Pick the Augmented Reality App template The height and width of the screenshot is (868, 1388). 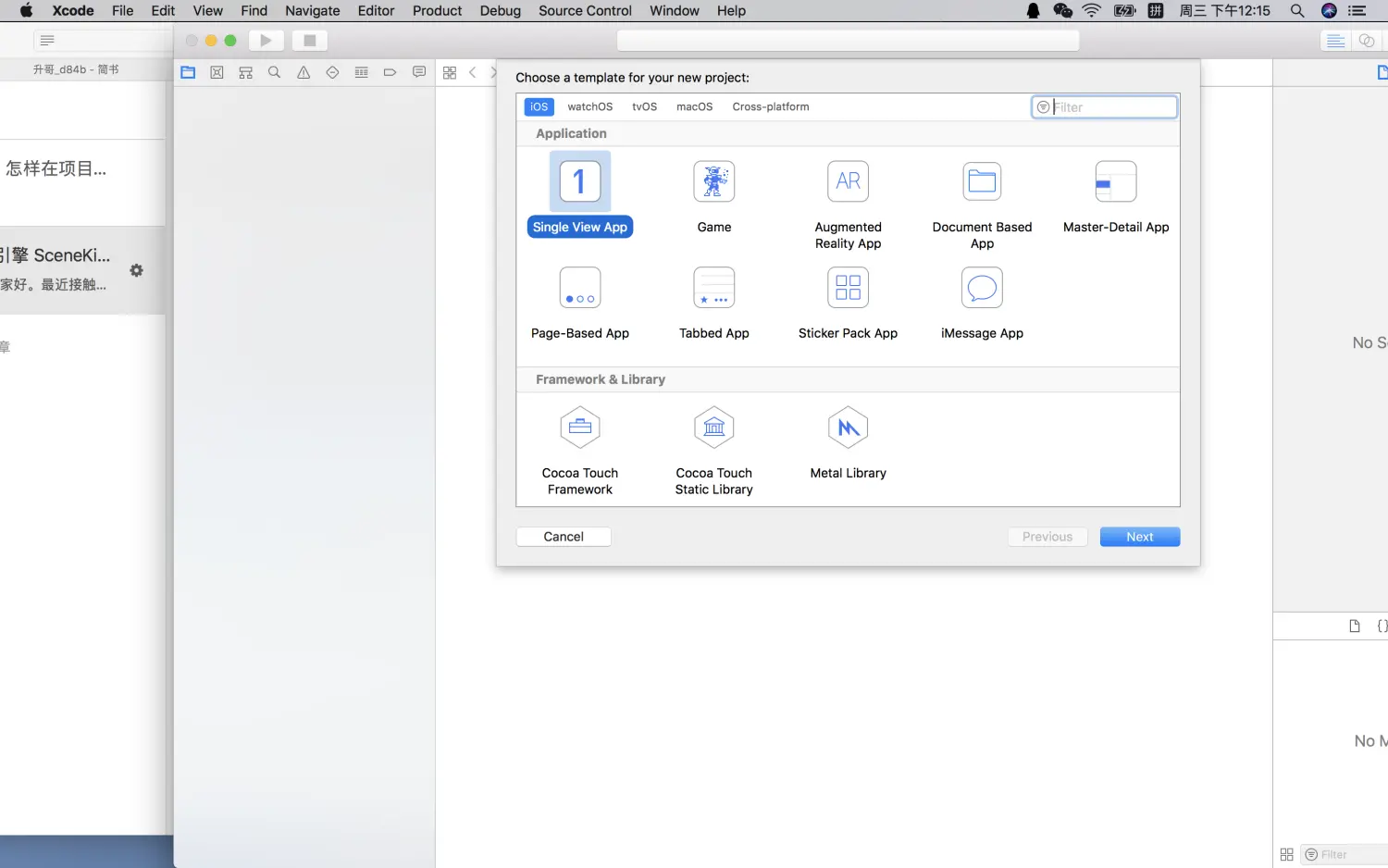pyautogui.click(x=848, y=205)
